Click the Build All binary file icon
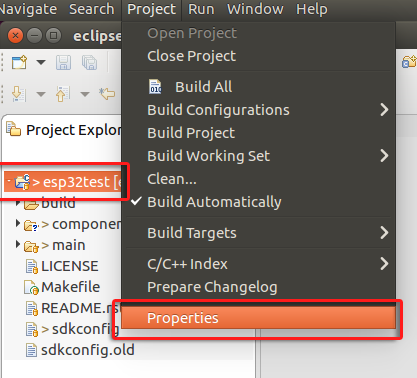The height and width of the screenshot is (378, 417). pos(155,87)
